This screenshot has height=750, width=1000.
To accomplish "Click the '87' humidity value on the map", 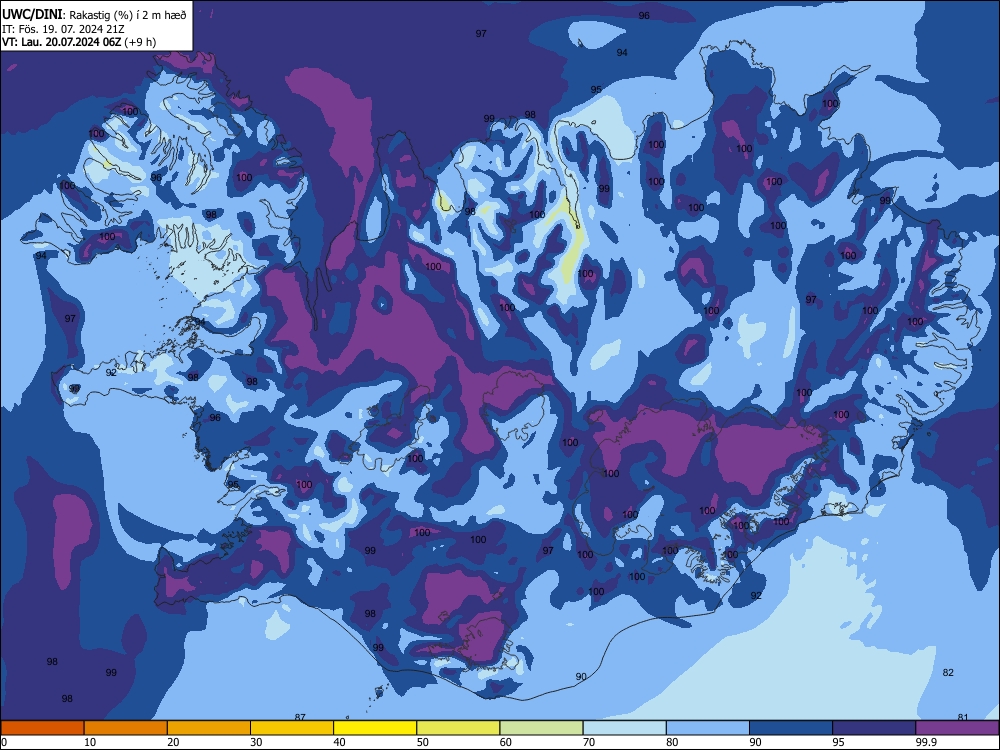I will click(x=300, y=717).
